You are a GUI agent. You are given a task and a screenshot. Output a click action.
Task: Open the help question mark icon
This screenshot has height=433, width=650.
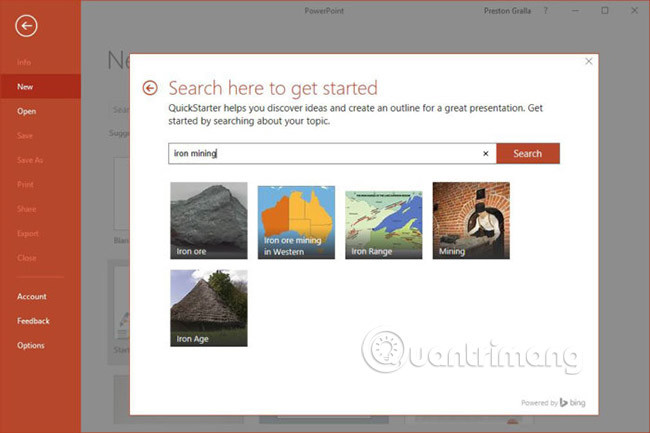click(546, 11)
